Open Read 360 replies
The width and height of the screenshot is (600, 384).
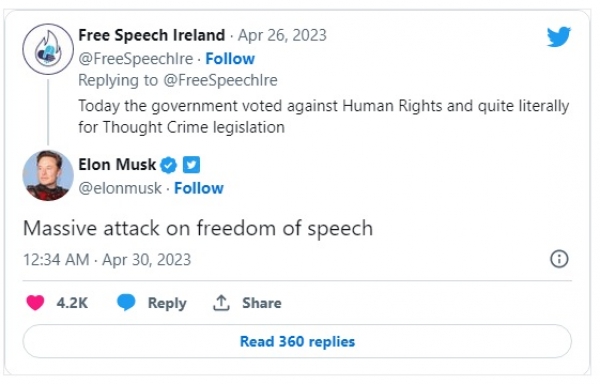click(x=297, y=341)
